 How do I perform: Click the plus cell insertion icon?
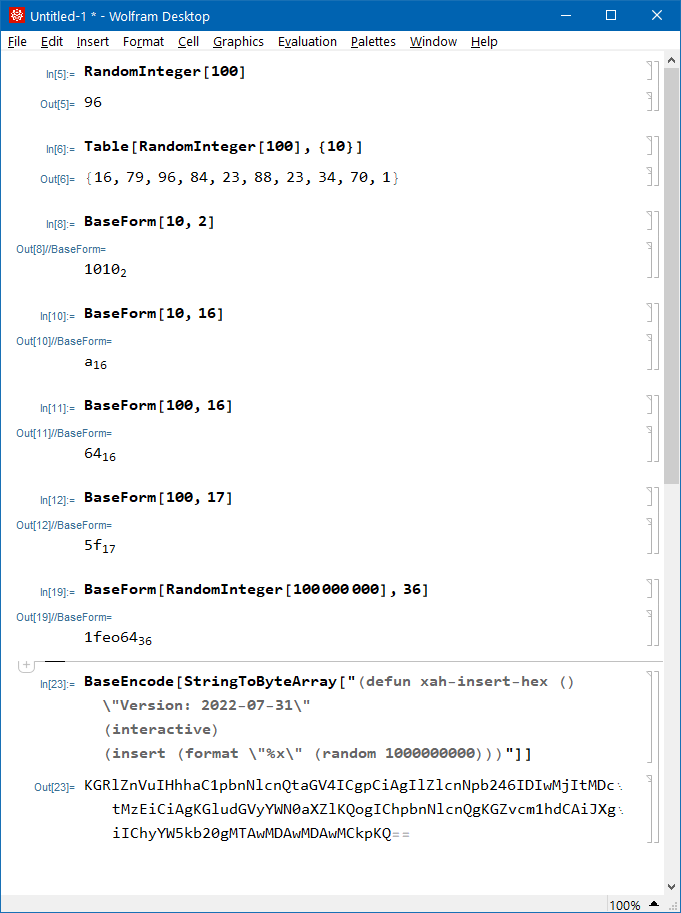pyautogui.click(x=26, y=664)
